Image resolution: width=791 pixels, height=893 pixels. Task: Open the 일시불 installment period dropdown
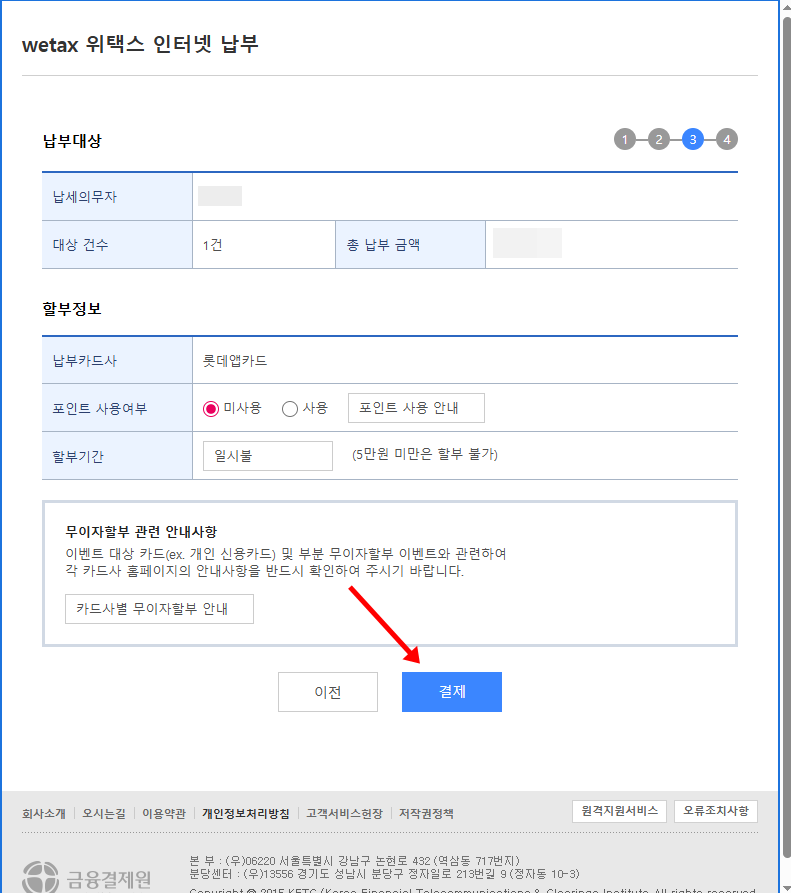click(x=268, y=456)
